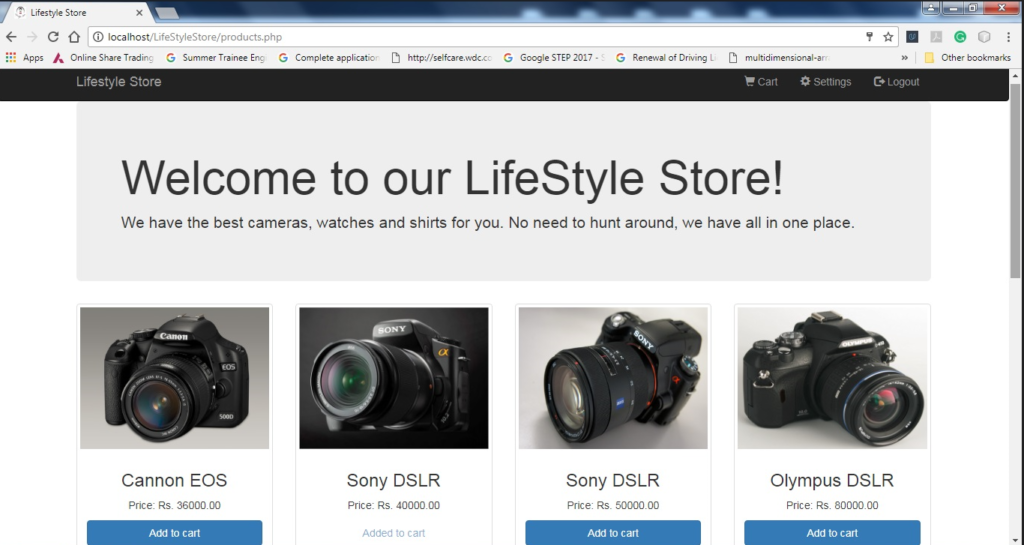Open Renewal of Driving Li bookmark
1024x545 pixels.
pyautogui.click(x=667, y=57)
